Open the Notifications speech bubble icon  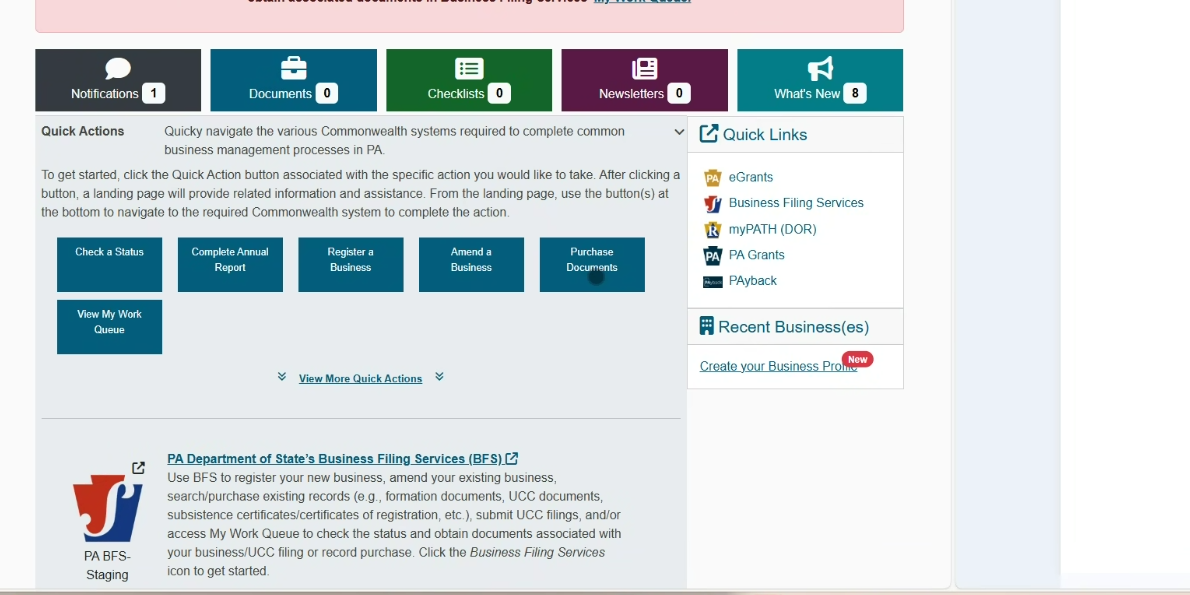tap(117, 68)
